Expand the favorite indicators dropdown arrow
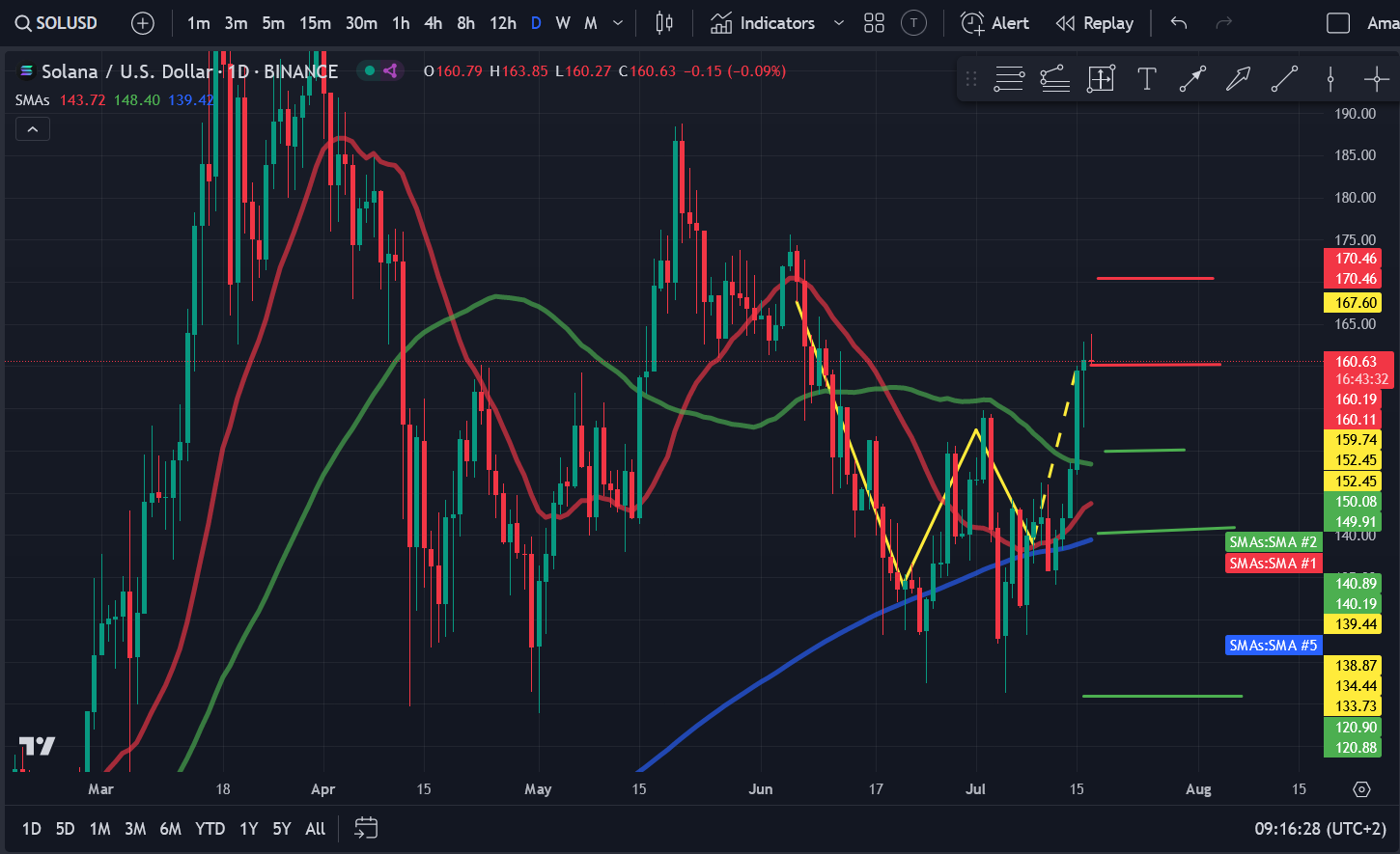This screenshot has width=1400, height=854. [x=838, y=23]
